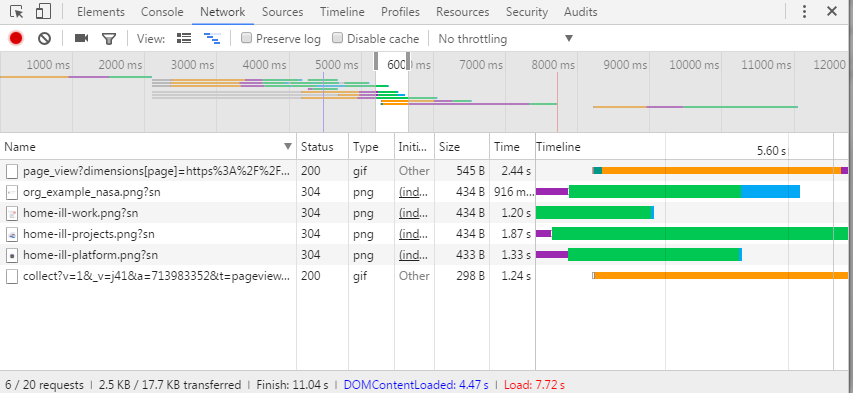This screenshot has width=853, height=393.
Task: Sort by the Size column header
Action: (x=462, y=146)
